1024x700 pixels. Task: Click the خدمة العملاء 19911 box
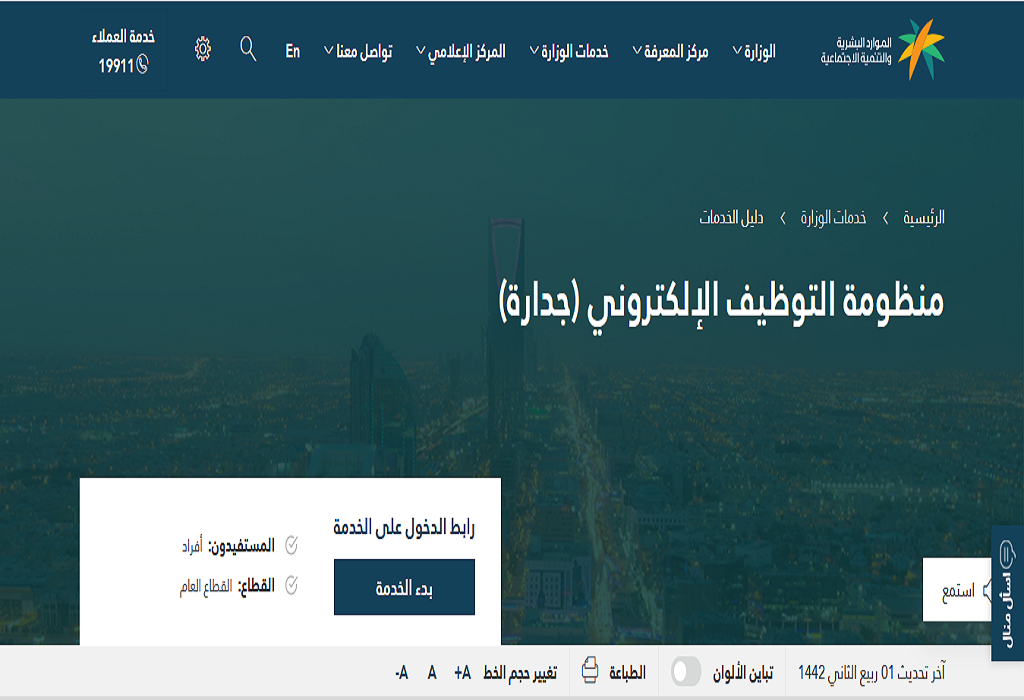pyautogui.click(x=123, y=50)
